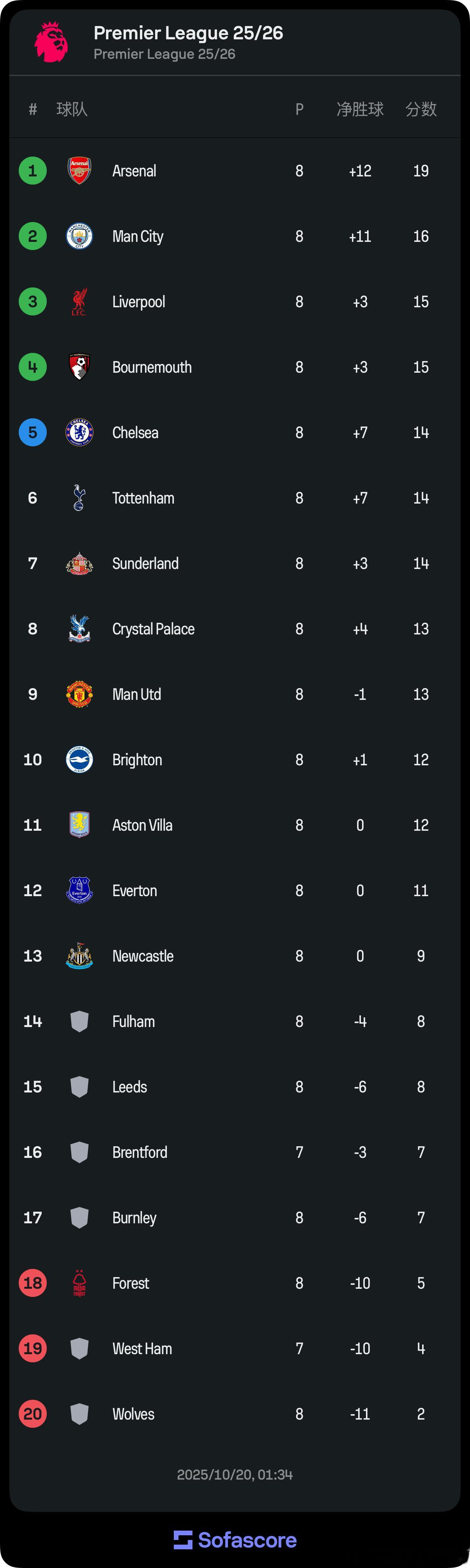Click the Brighton club crest

click(79, 759)
